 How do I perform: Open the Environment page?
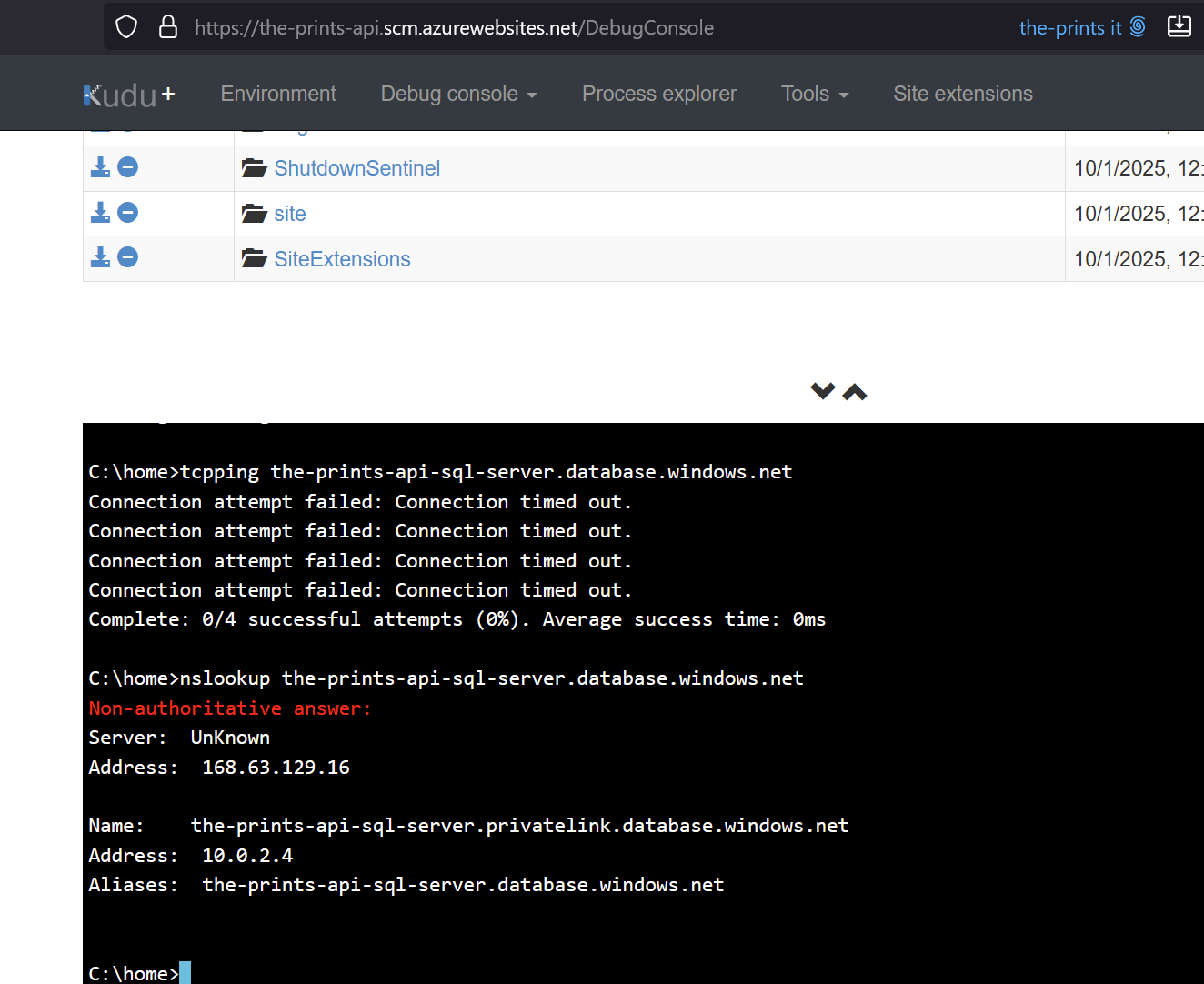click(278, 94)
